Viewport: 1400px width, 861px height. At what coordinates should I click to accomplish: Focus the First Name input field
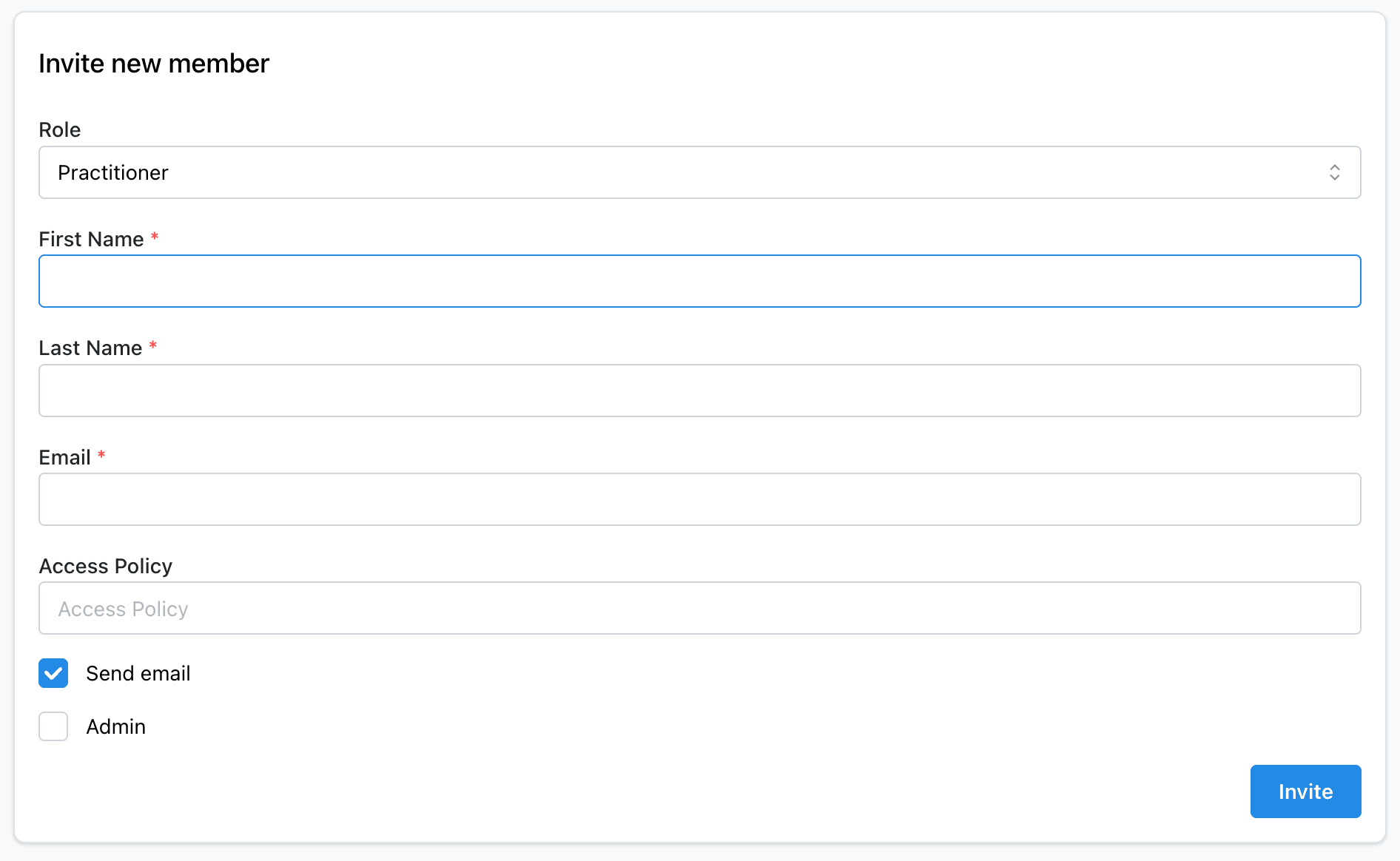tap(699, 281)
